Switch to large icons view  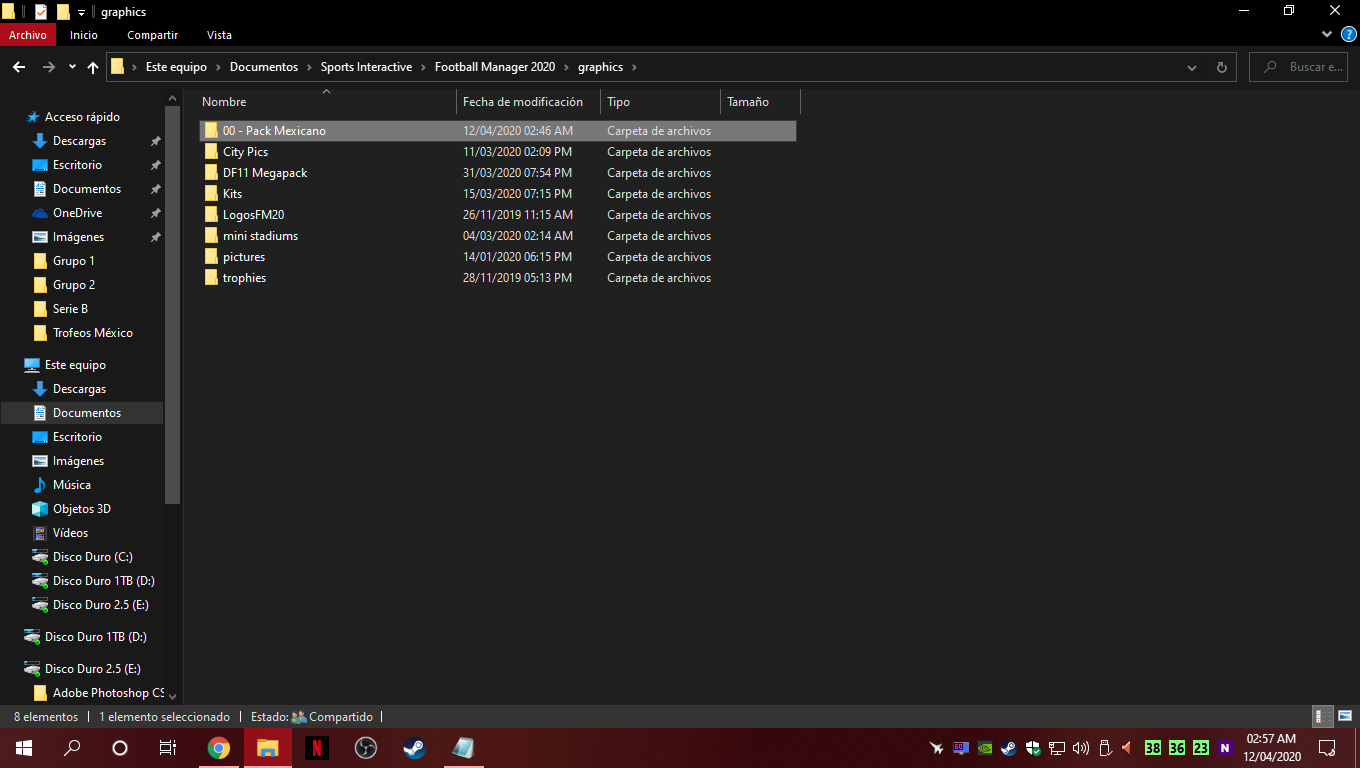pyautogui.click(x=1345, y=716)
